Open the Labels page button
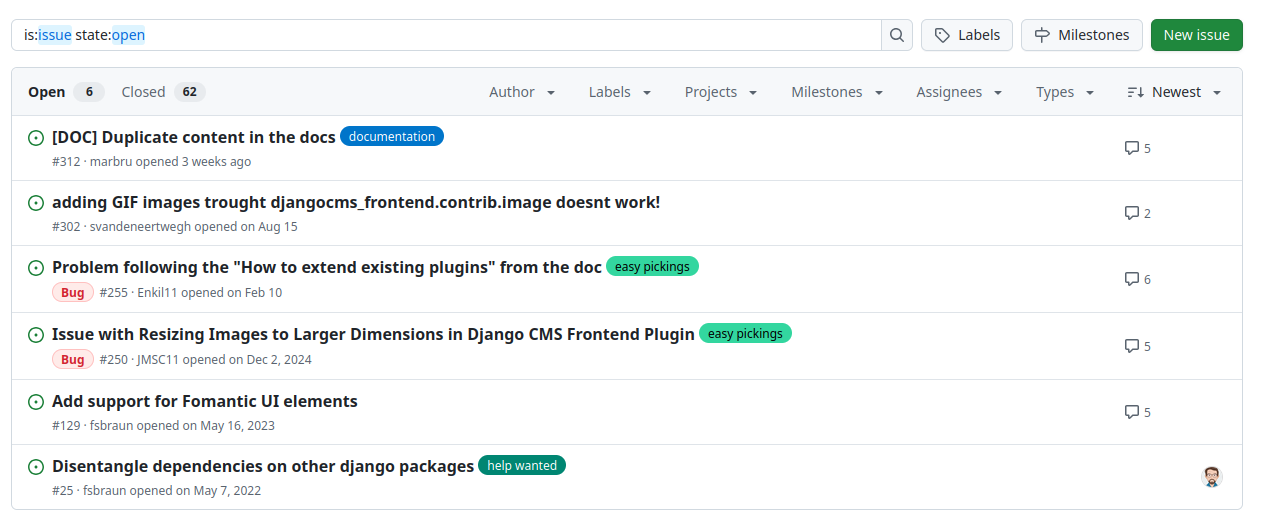This screenshot has height=520, width=1280. (967, 35)
